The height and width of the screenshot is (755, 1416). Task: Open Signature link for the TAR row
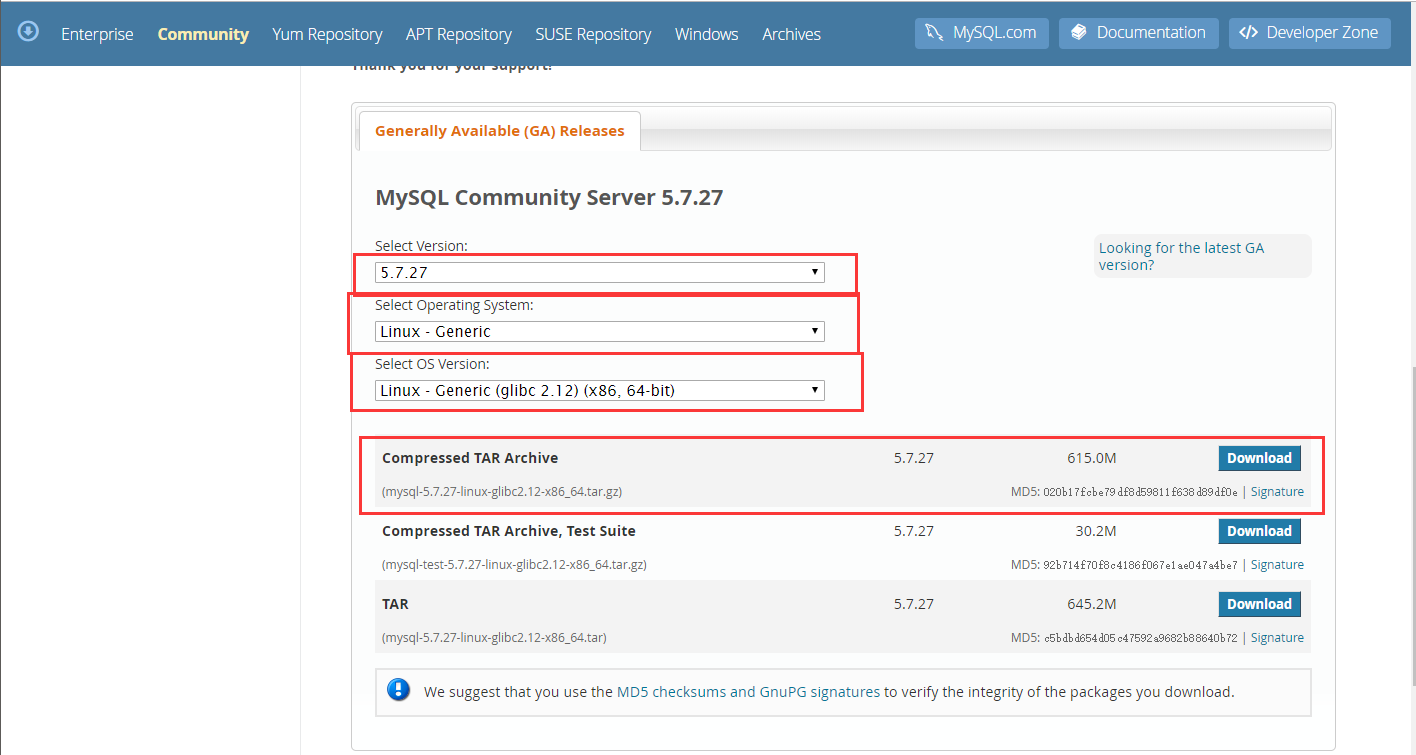tap(1277, 638)
